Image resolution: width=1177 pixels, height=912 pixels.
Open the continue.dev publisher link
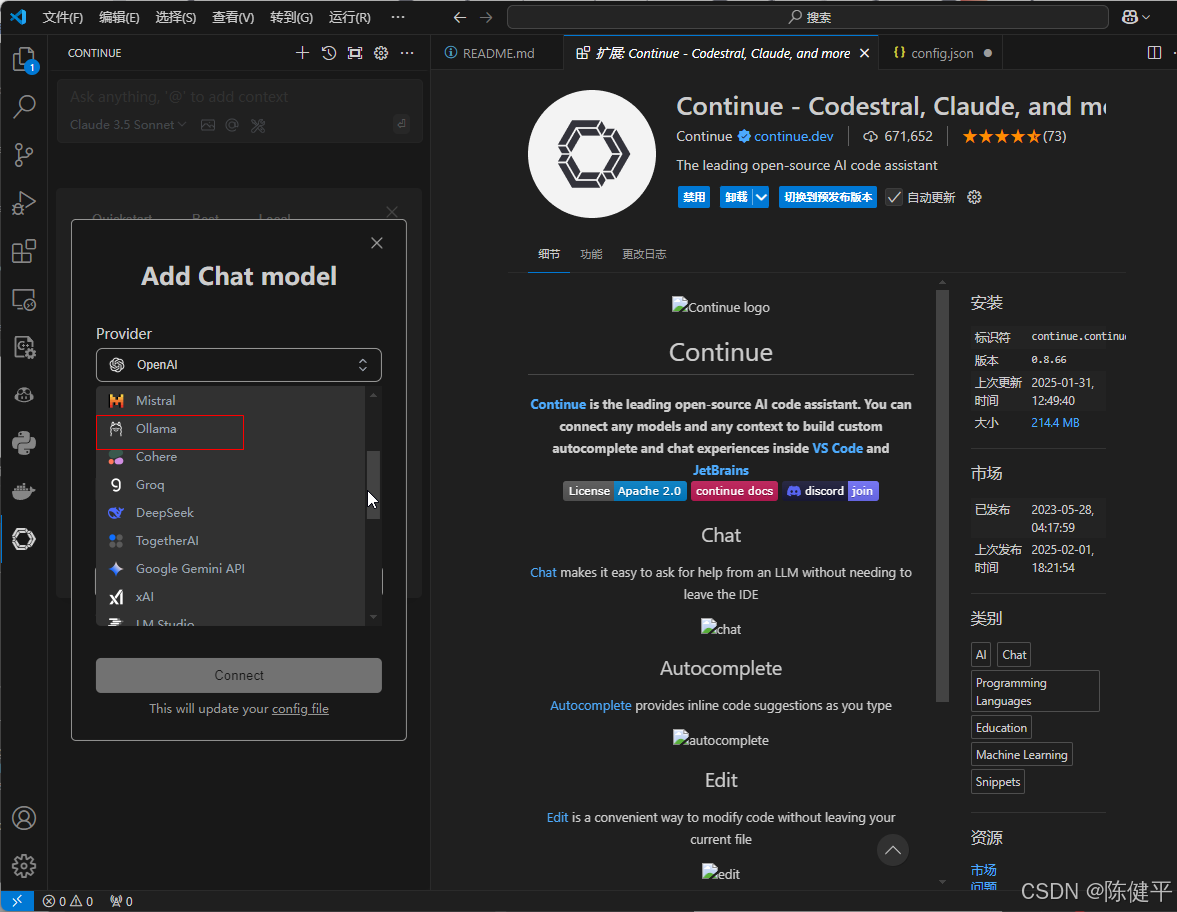click(x=793, y=136)
